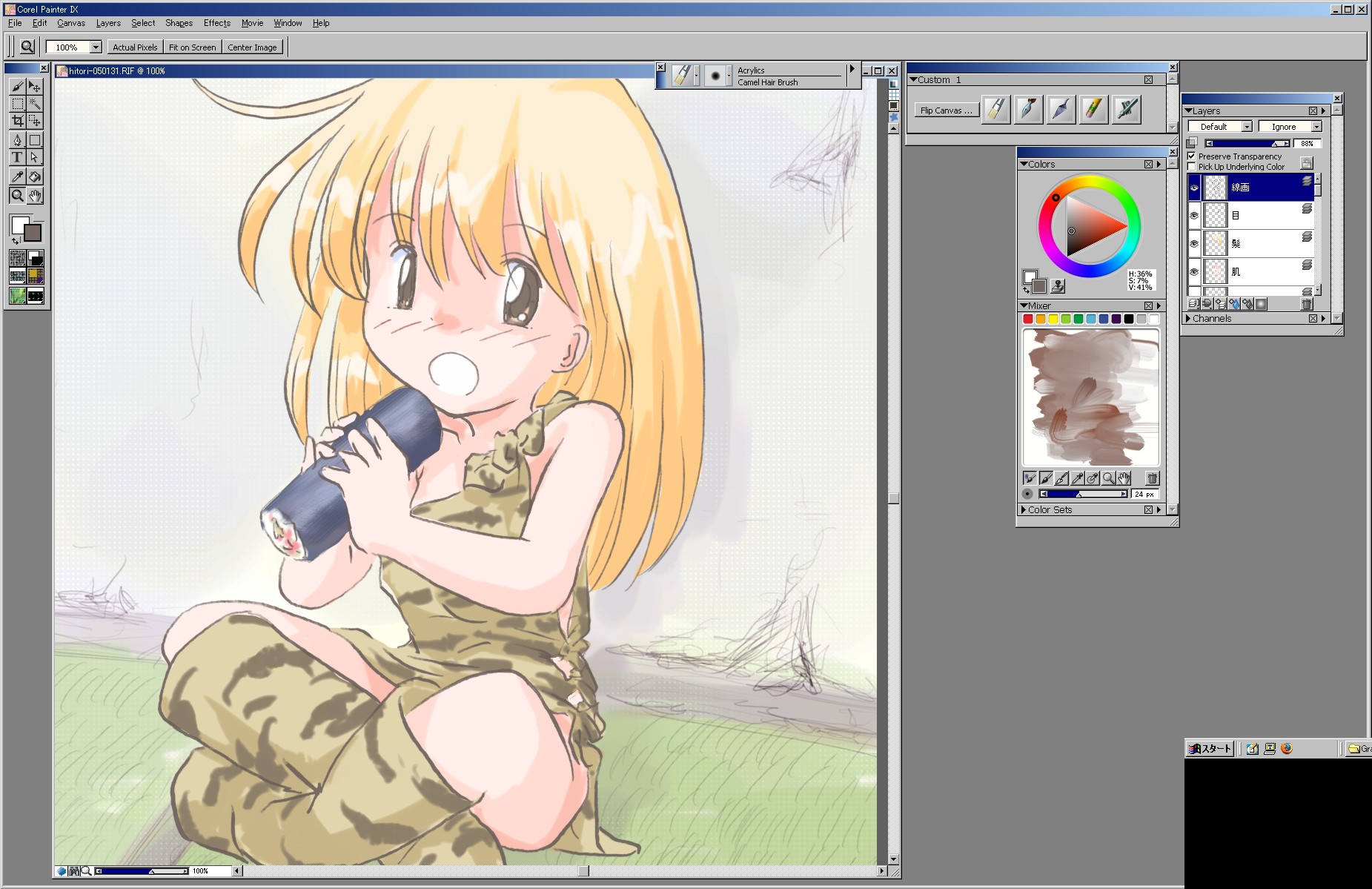Click Fit on Screen button

(192, 47)
